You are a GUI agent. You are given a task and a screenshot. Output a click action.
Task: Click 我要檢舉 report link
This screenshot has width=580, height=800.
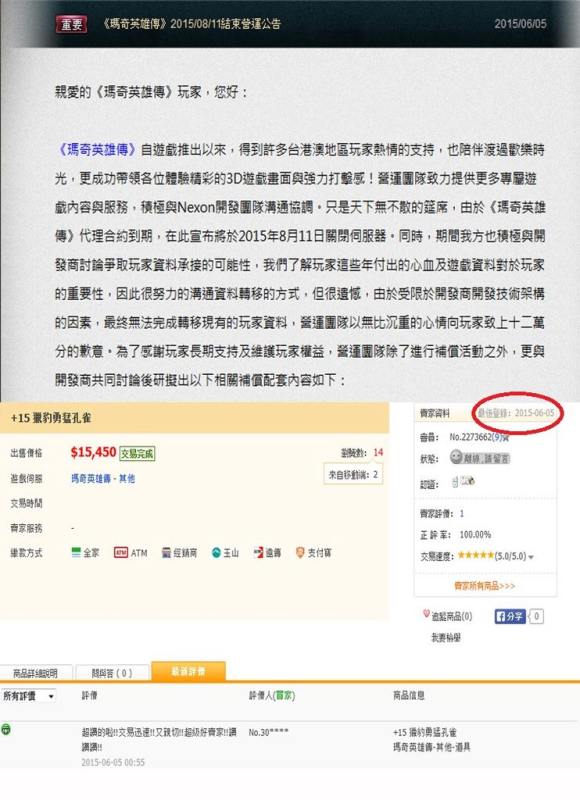[x=446, y=638]
